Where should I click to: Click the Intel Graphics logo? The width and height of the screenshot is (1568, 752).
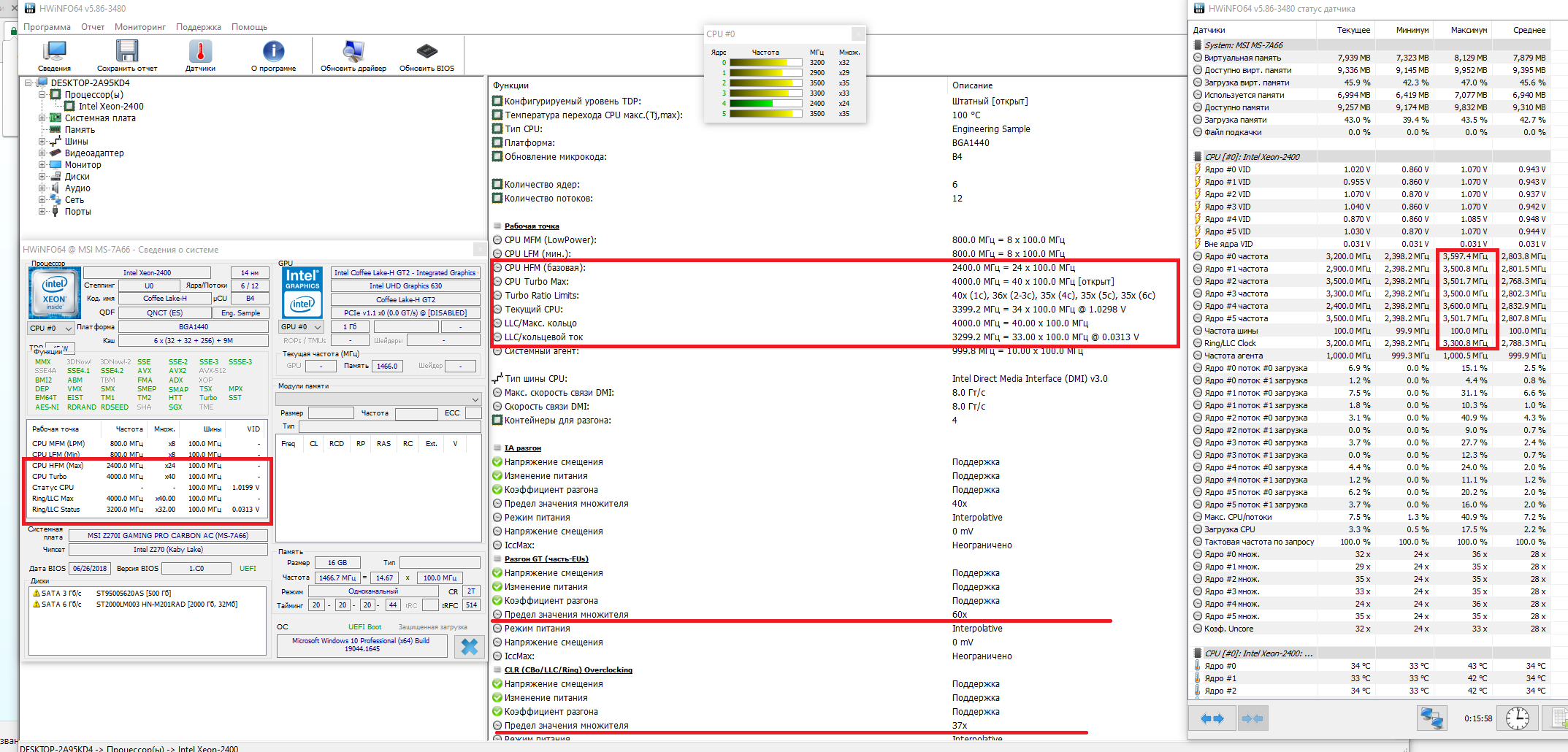click(302, 292)
